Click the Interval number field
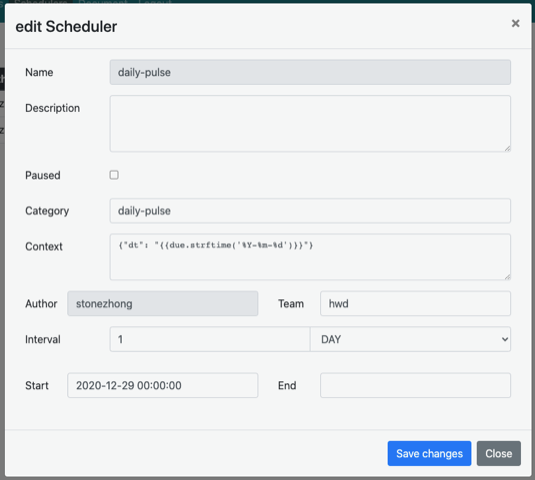 click(x=209, y=339)
